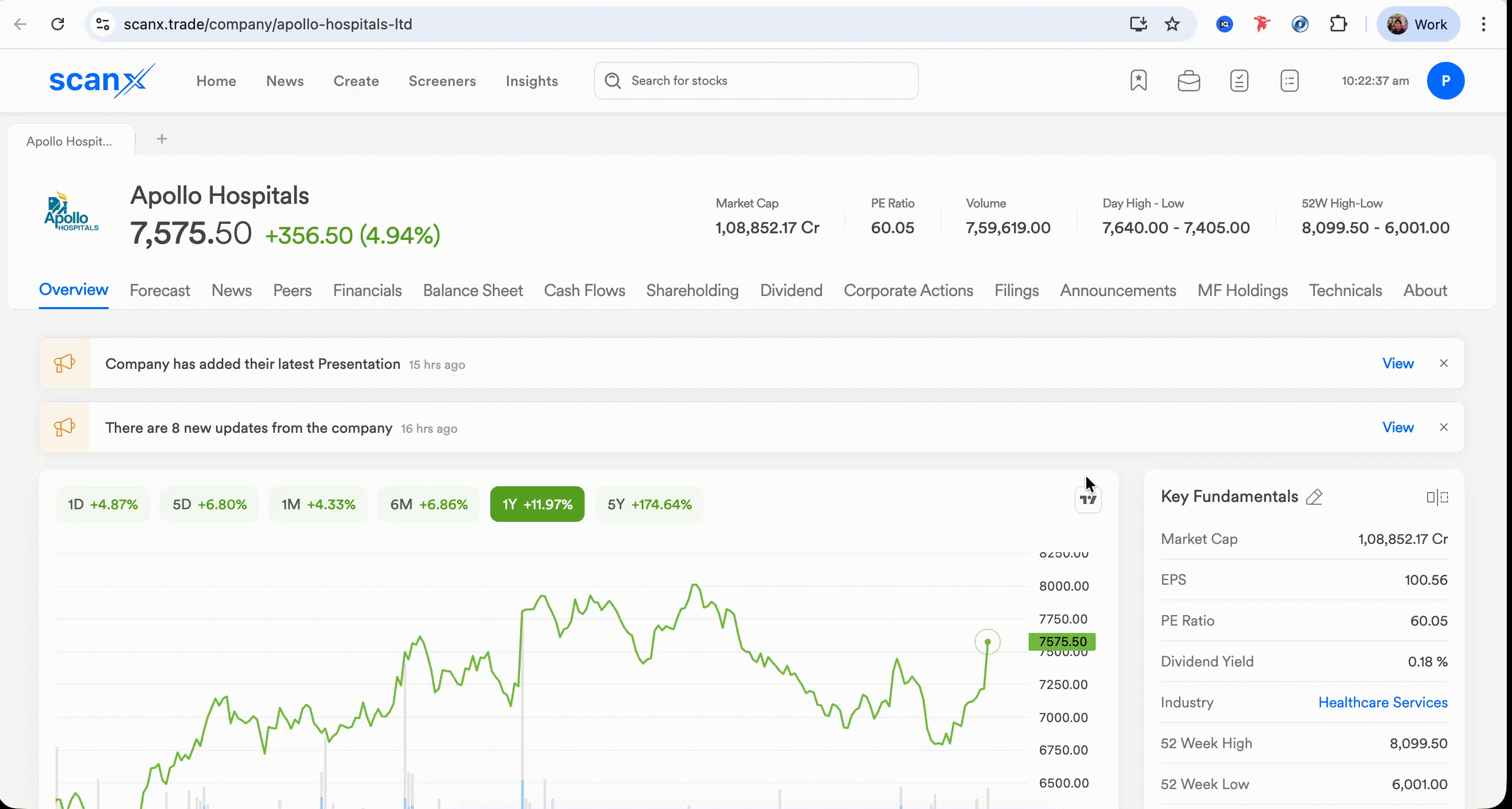Open Insights in top navigation
The image size is (1512, 809).
pos(532,81)
